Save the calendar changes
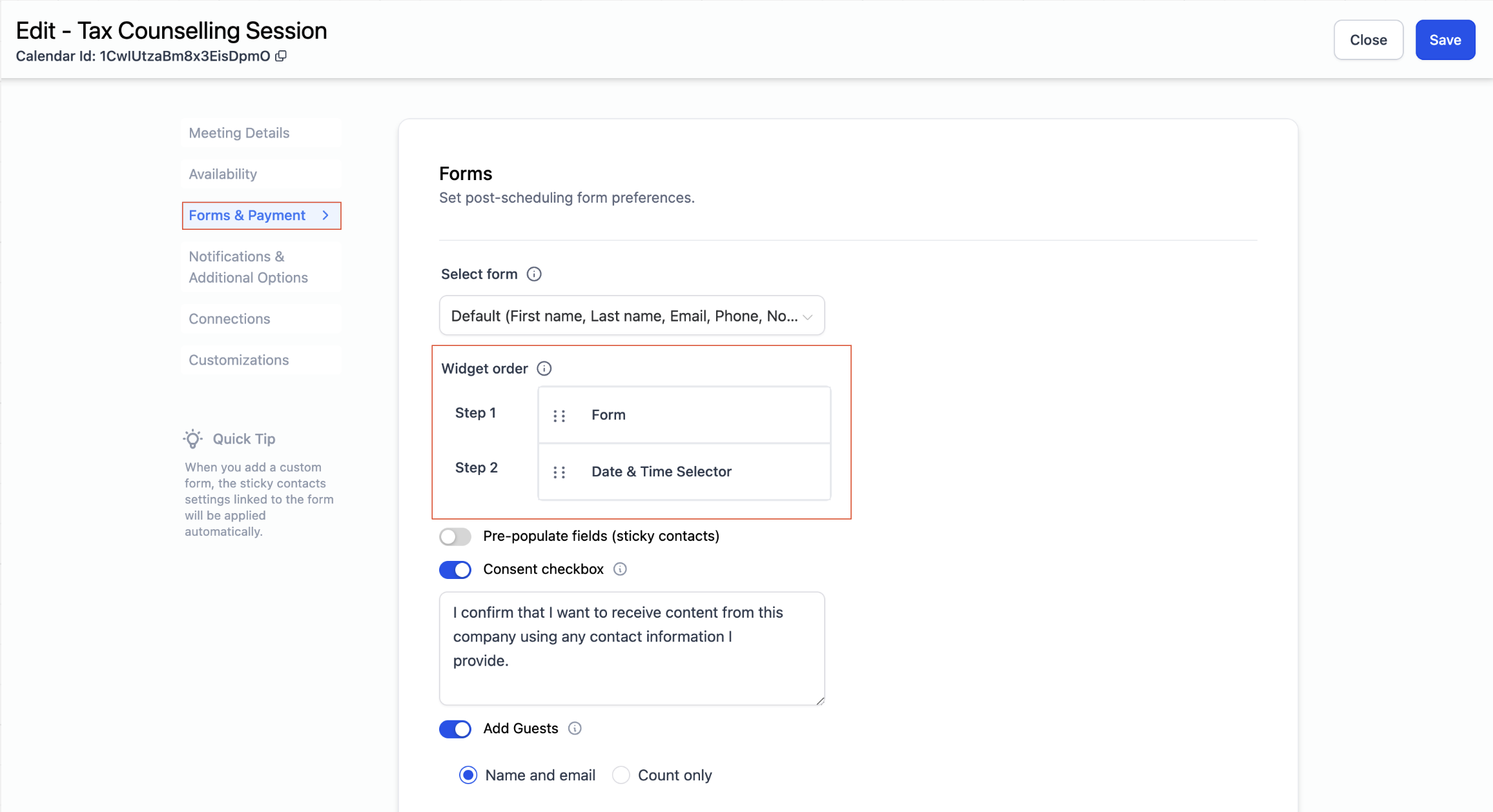This screenshot has width=1493, height=812. (x=1445, y=40)
